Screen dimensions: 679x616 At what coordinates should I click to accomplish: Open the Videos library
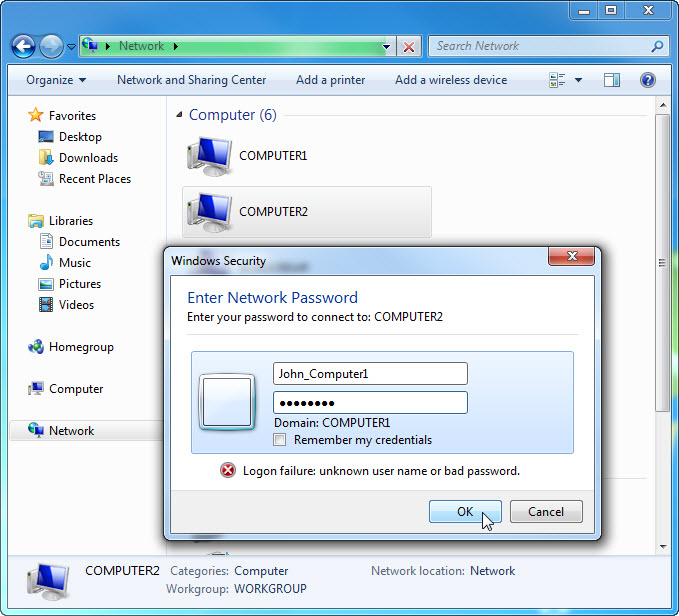76,305
